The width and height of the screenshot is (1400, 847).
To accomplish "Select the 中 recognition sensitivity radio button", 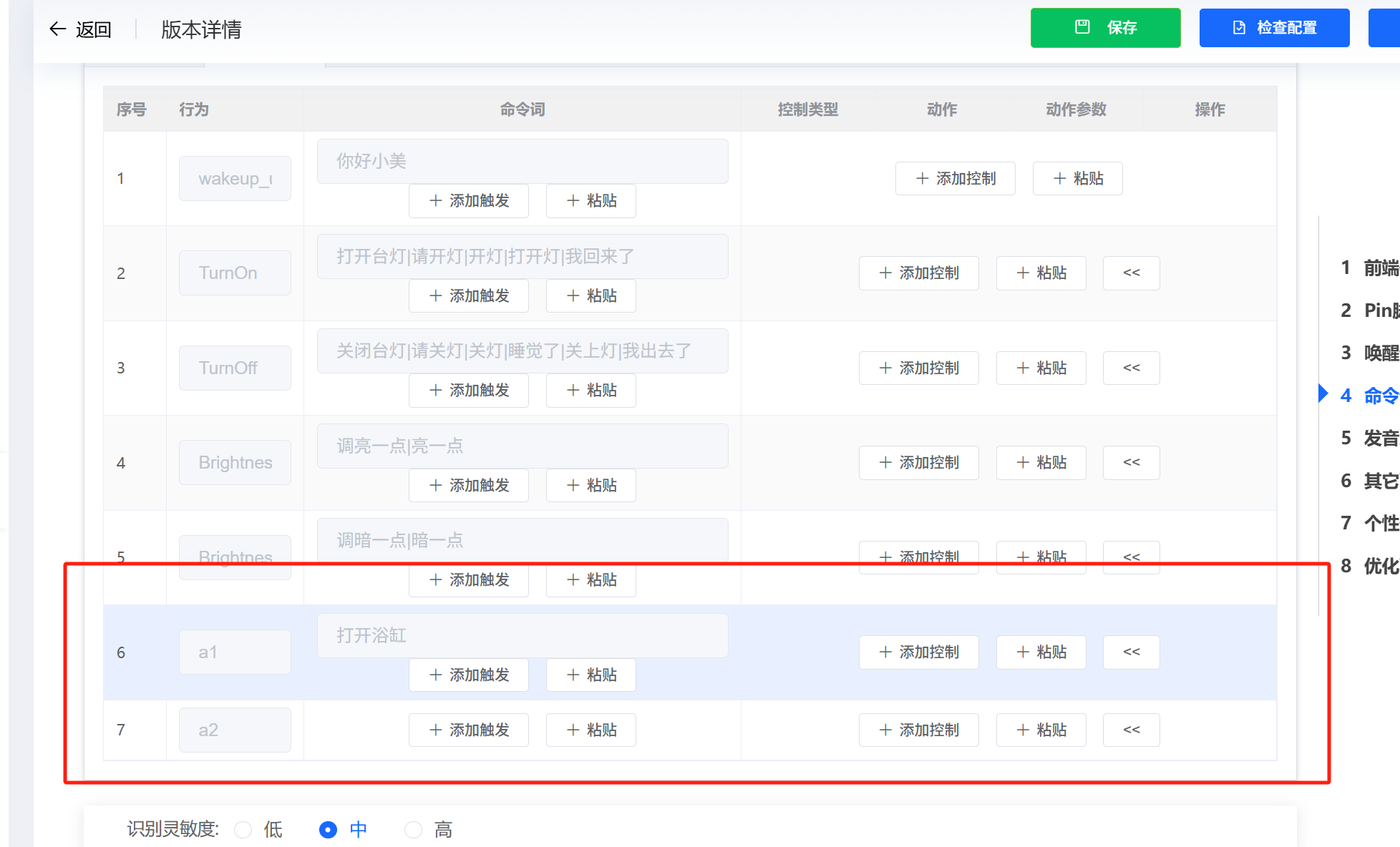I will tap(328, 829).
